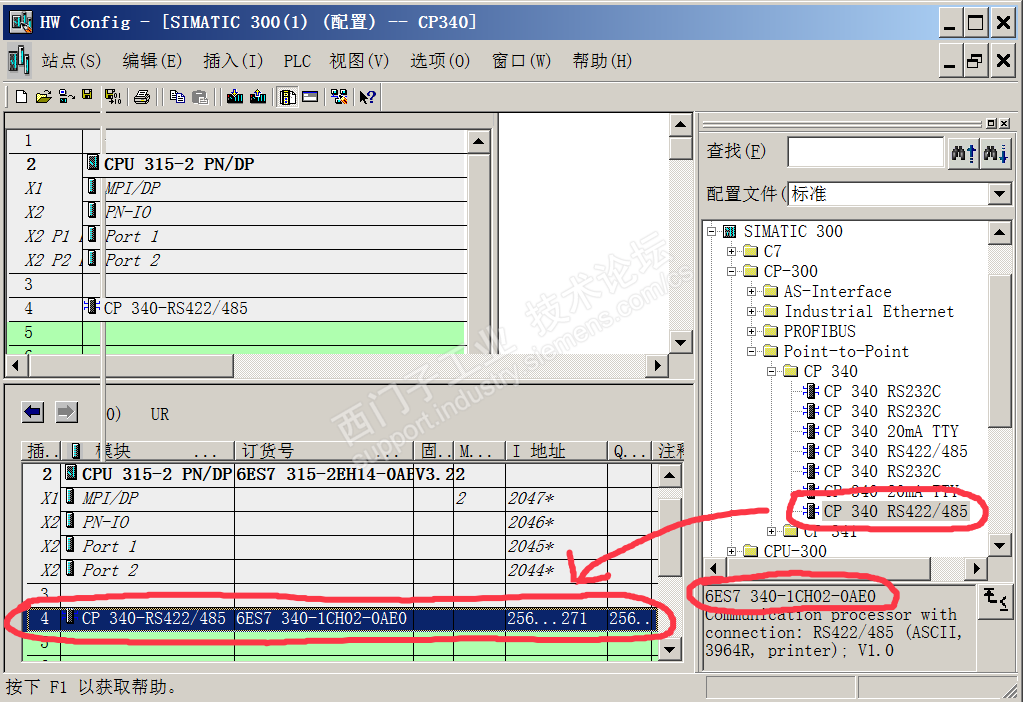Expand the Industrial Ethernet folder

[752, 311]
